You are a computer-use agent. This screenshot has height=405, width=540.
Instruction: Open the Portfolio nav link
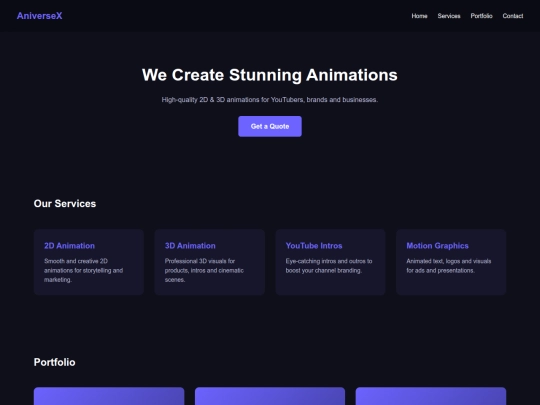click(481, 16)
